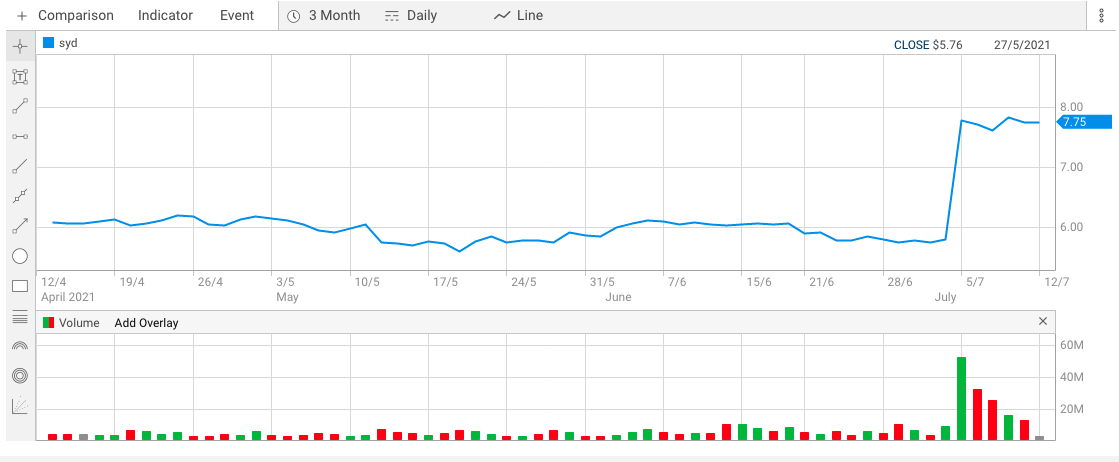Select the horizontal segment tool
Image resolution: width=1119 pixels, height=462 pixels.
(x=20, y=136)
